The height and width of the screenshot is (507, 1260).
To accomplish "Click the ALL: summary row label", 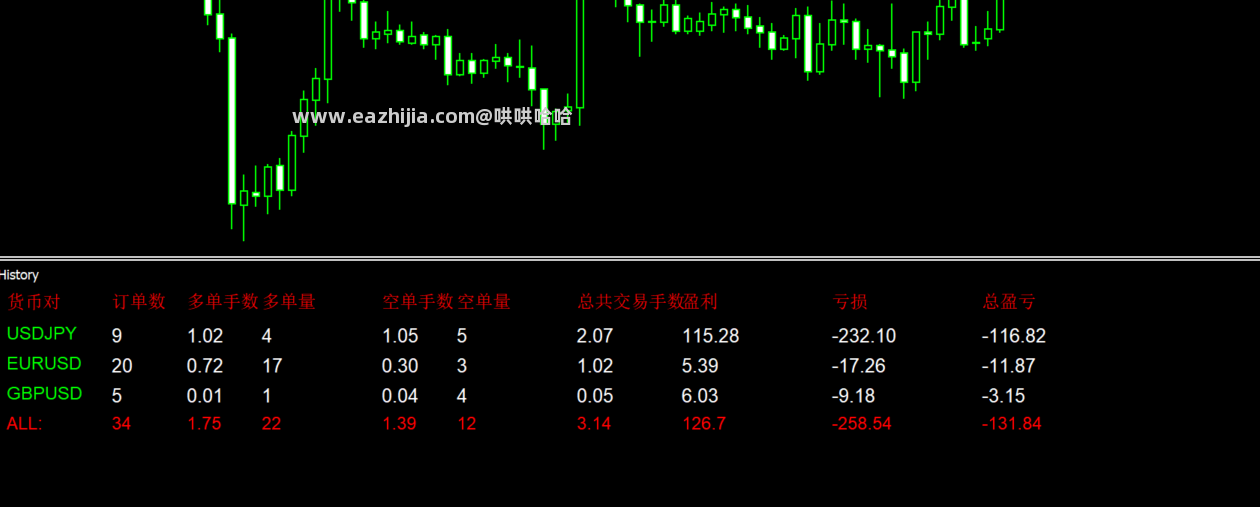I will 25,424.
